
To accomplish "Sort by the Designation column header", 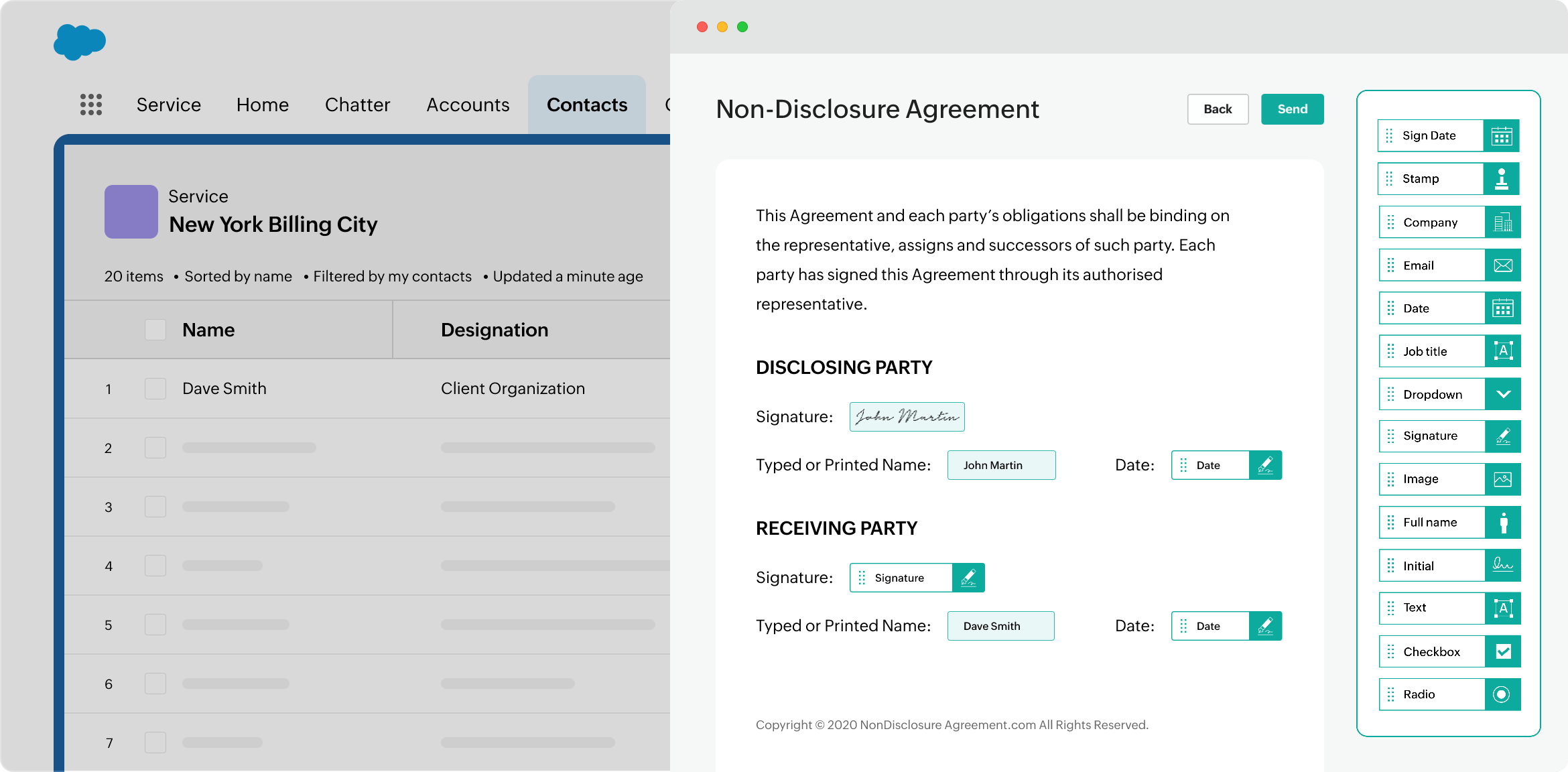I will click(495, 330).
